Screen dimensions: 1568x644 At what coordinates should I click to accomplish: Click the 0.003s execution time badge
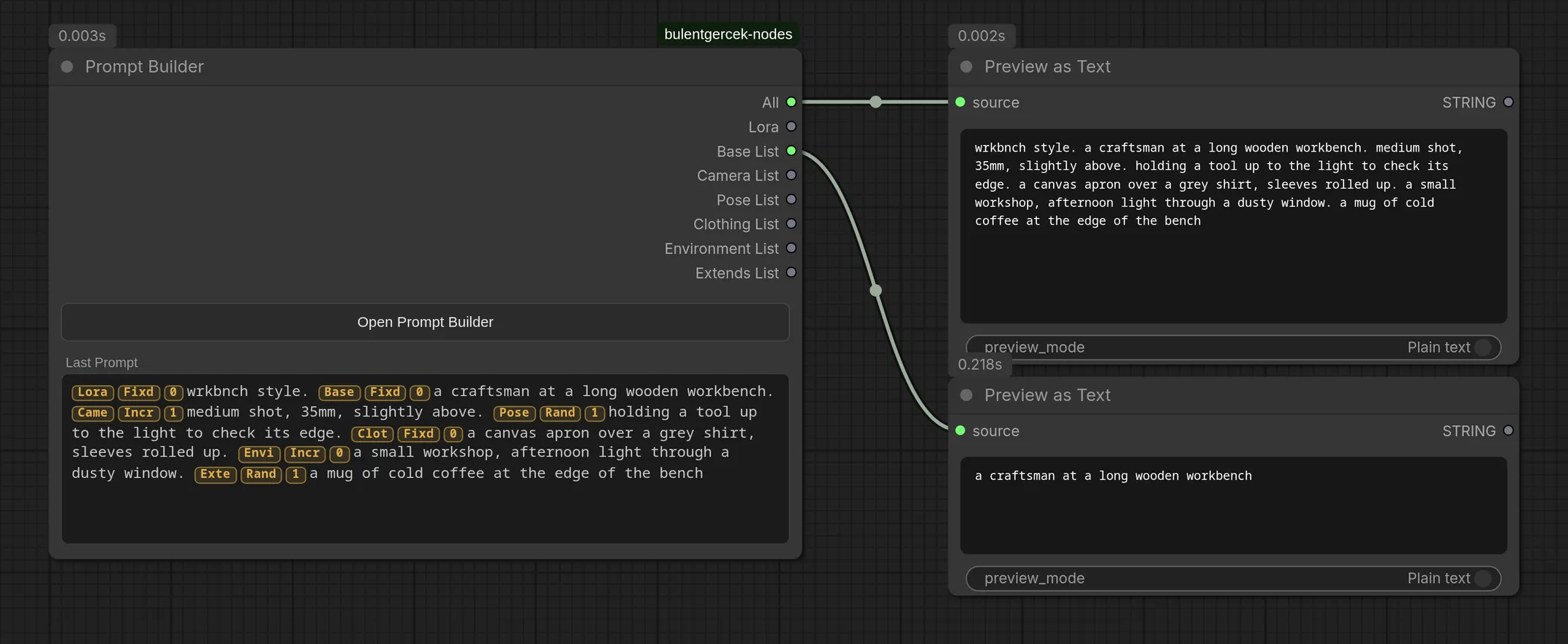pyautogui.click(x=82, y=36)
